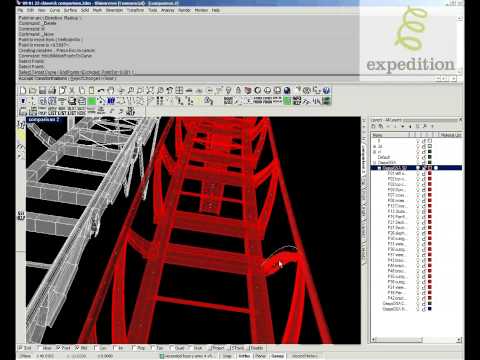Image resolution: width=480 pixels, height=360 pixels.
Task: Toggle Planar in the status bar
Action: [x=260, y=356]
